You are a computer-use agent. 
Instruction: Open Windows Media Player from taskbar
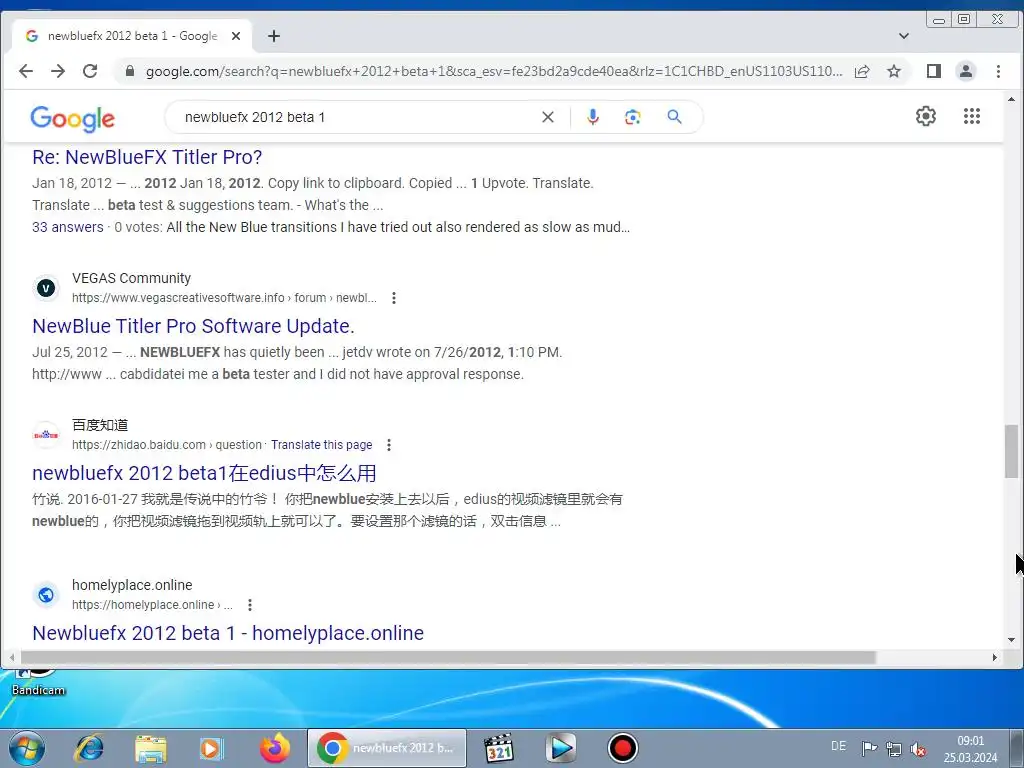pos(212,748)
